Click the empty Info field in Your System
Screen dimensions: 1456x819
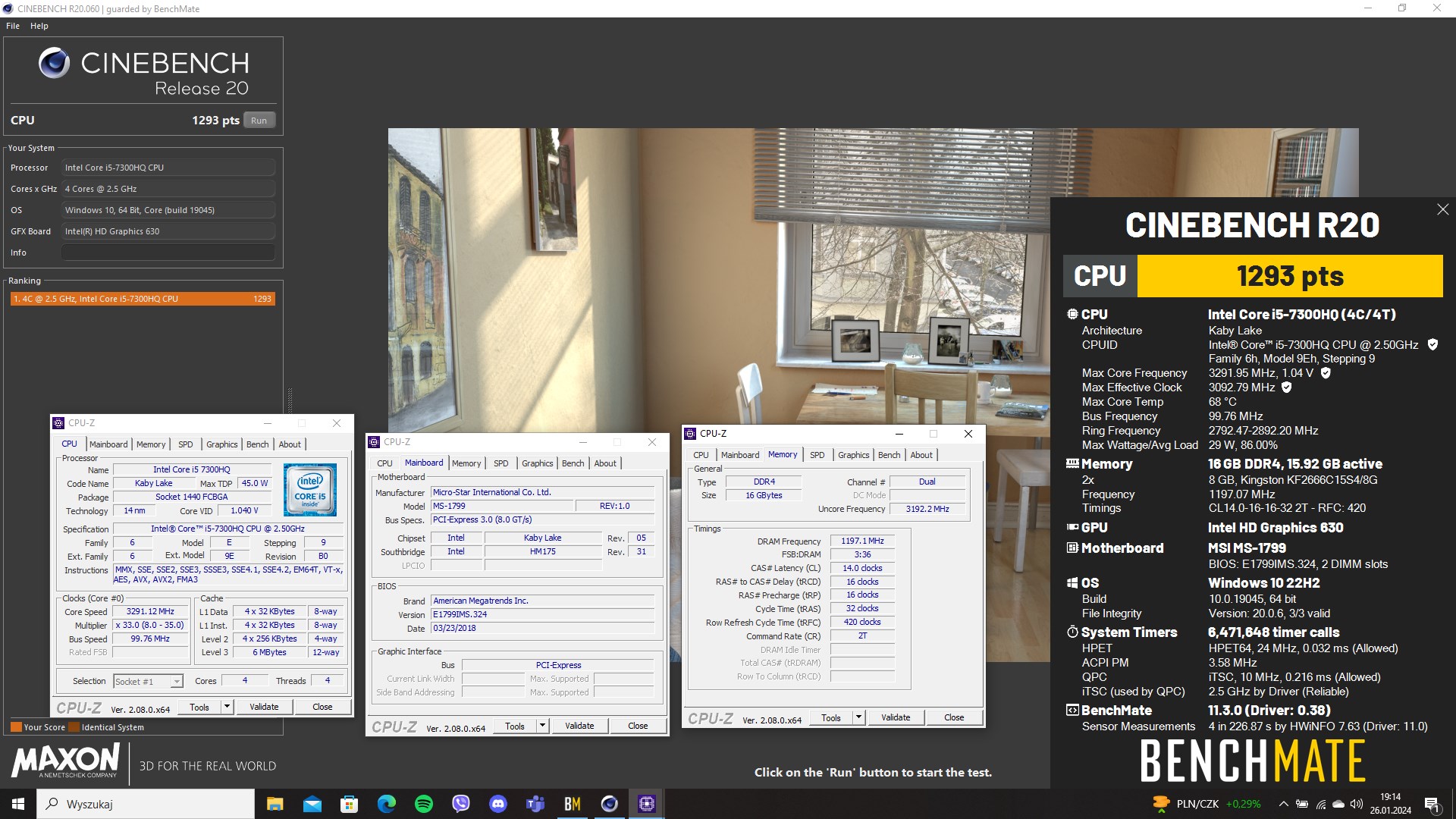pyautogui.click(x=168, y=253)
